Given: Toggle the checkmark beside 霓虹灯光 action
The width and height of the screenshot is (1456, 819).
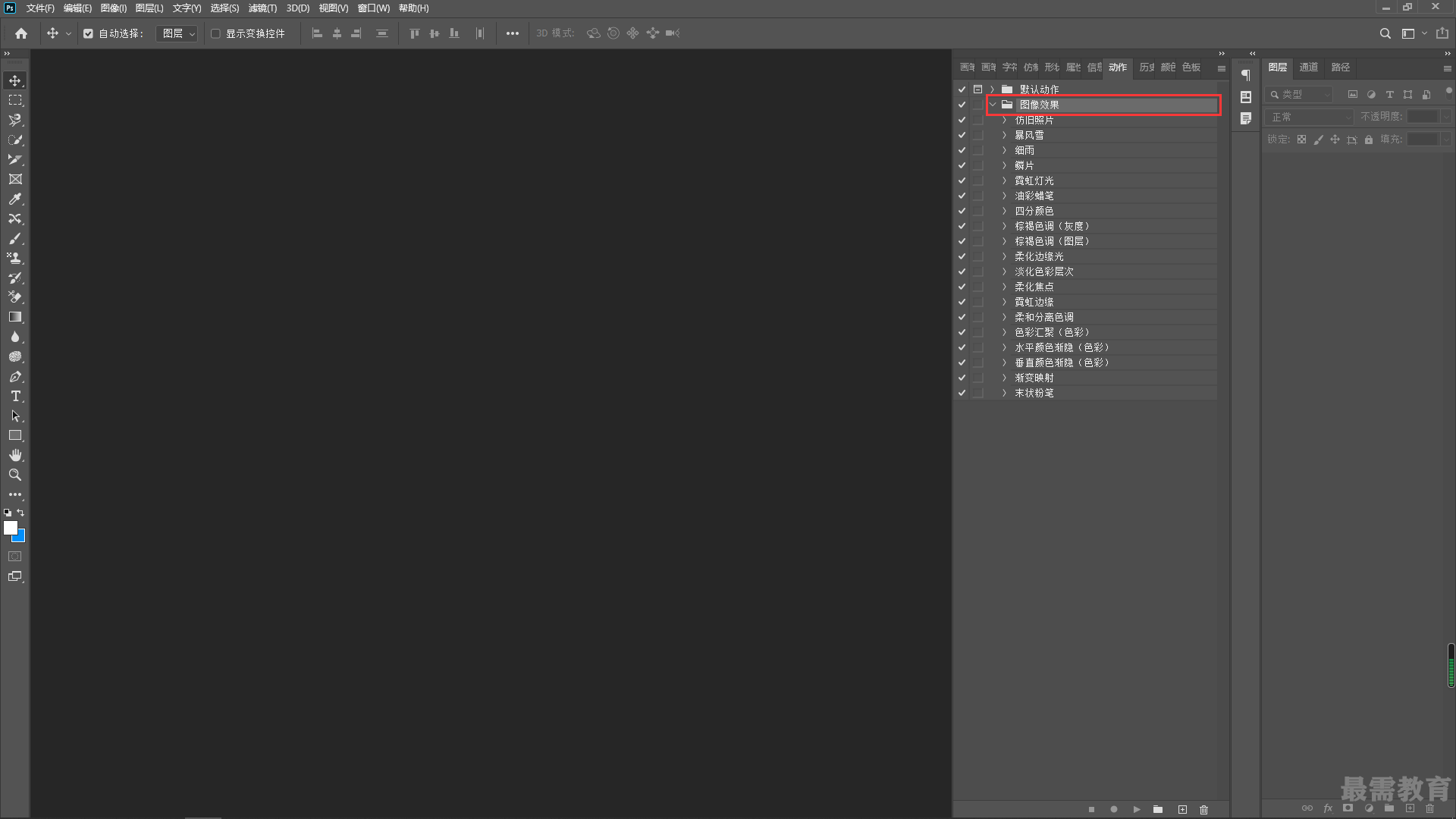Looking at the screenshot, I should (x=962, y=180).
